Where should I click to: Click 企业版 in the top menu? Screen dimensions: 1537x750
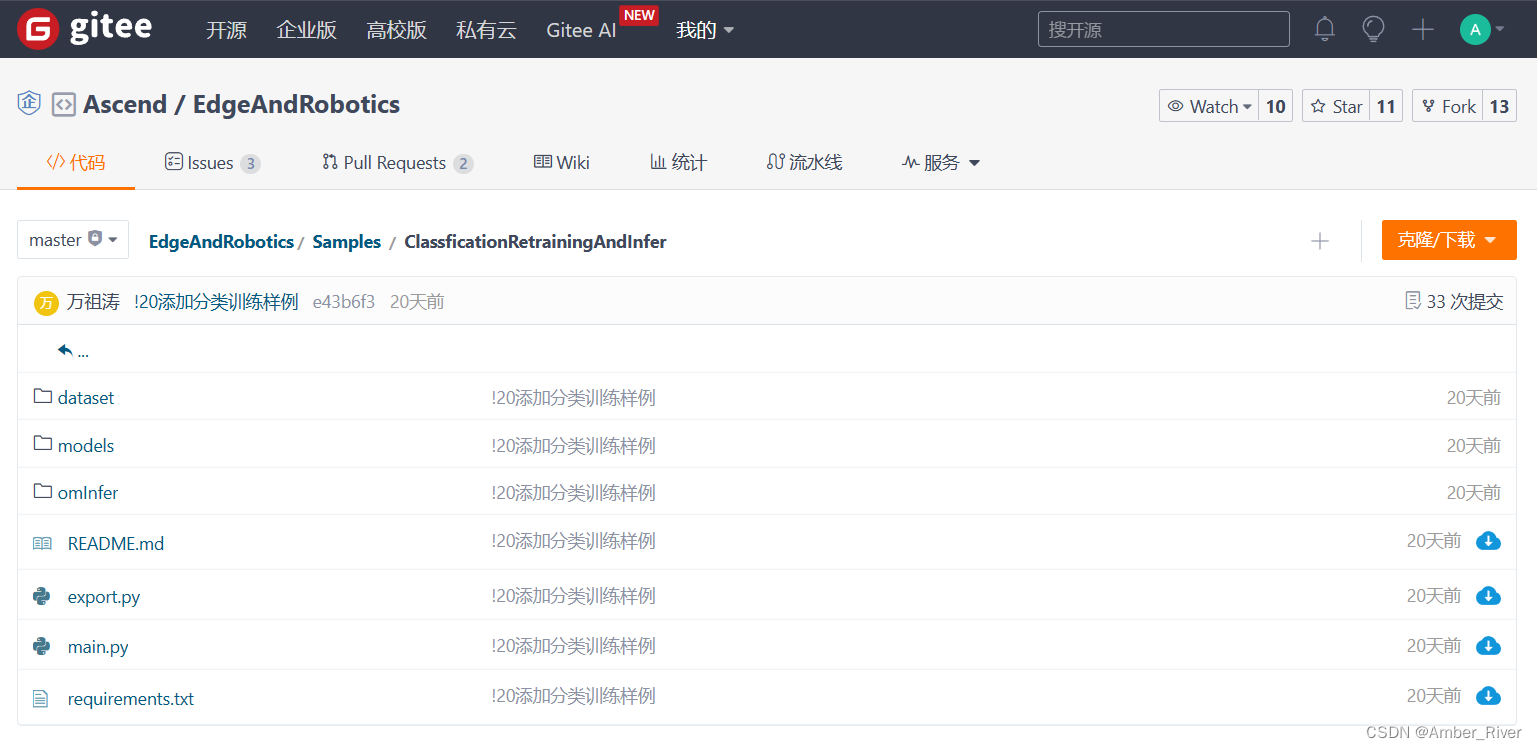coord(306,30)
